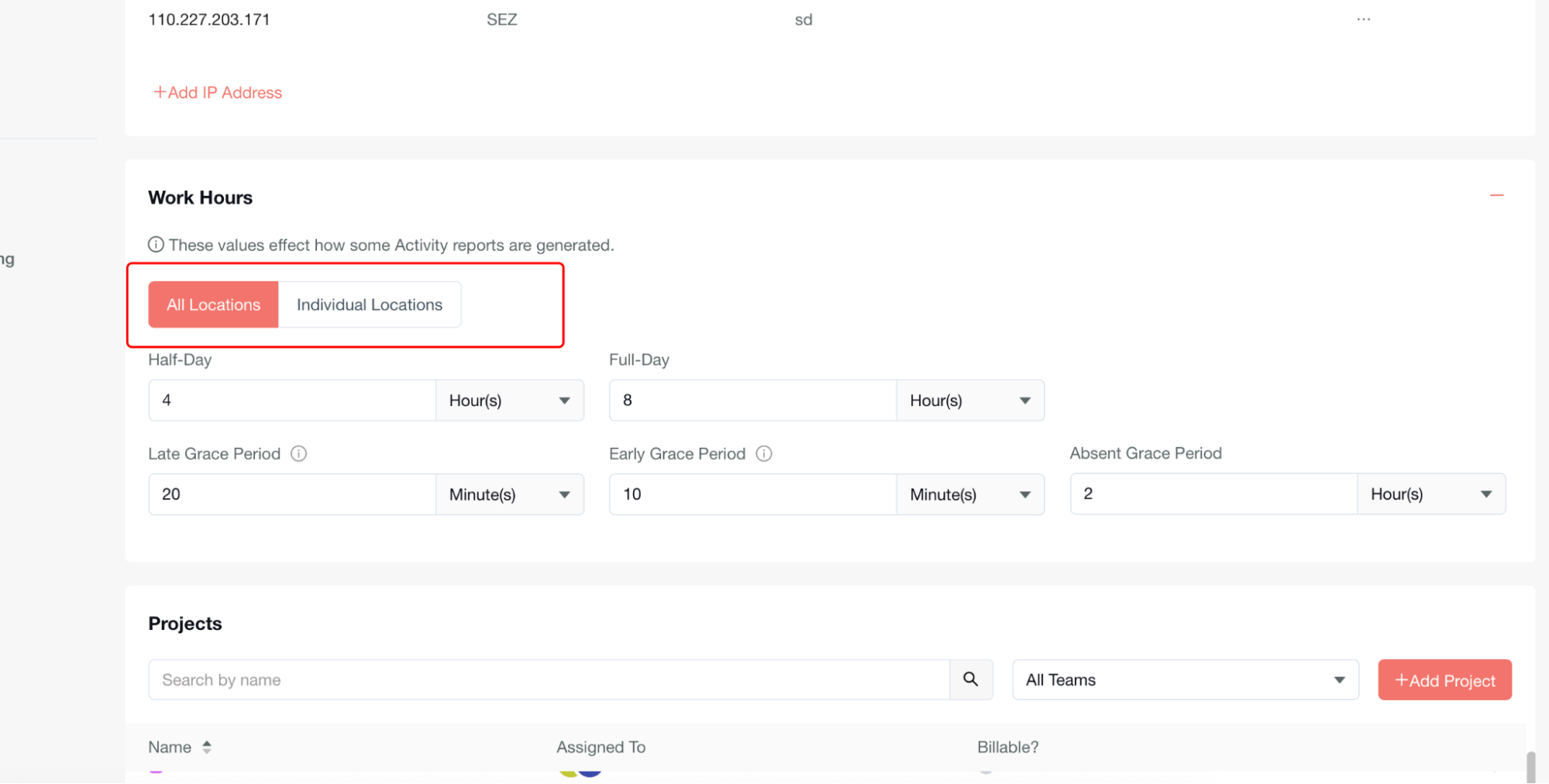Select the All Locations tab
The height and width of the screenshot is (784, 1549).
[x=213, y=304]
